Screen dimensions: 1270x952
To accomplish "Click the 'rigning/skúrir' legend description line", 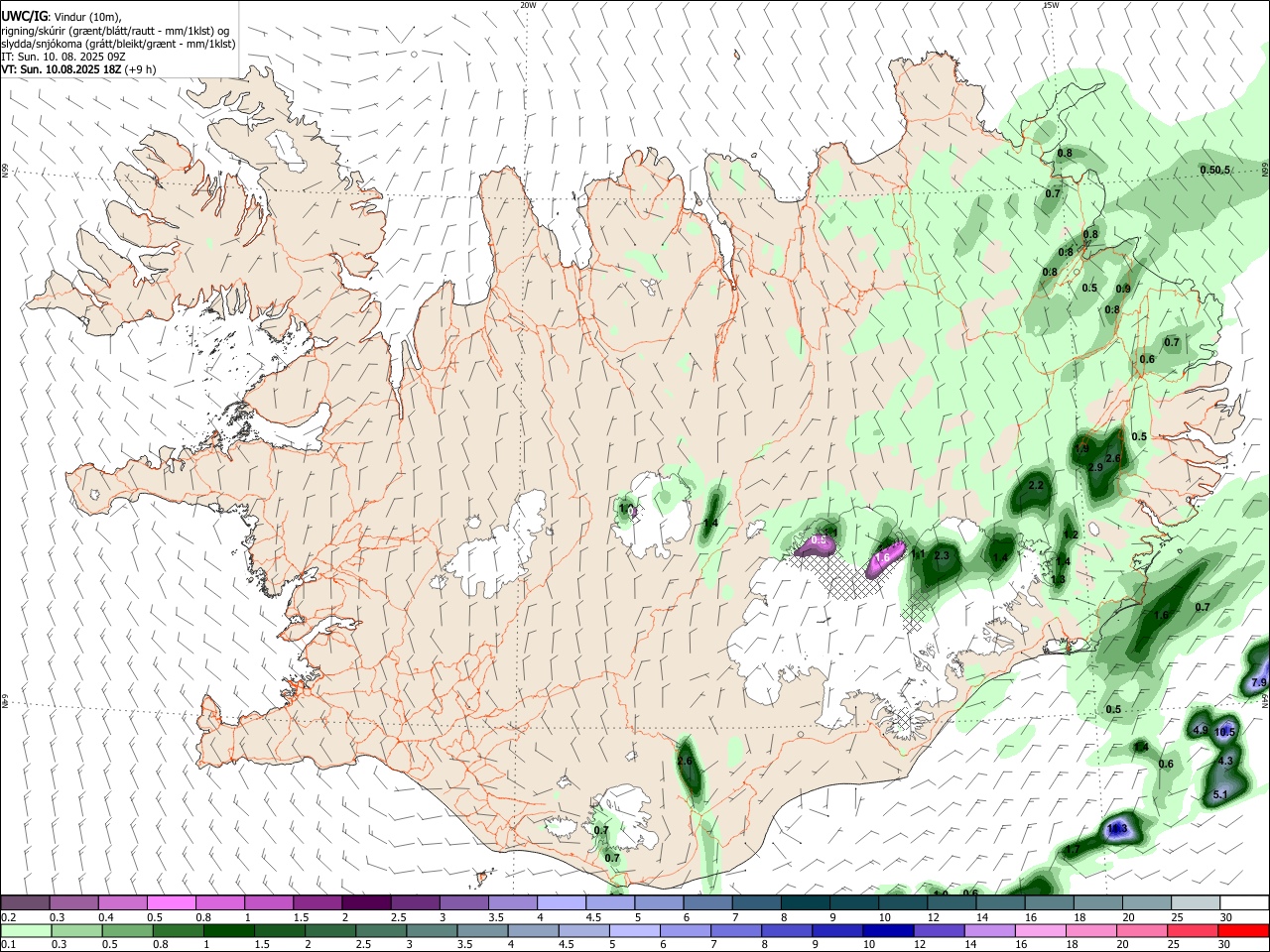I will point(115,31).
